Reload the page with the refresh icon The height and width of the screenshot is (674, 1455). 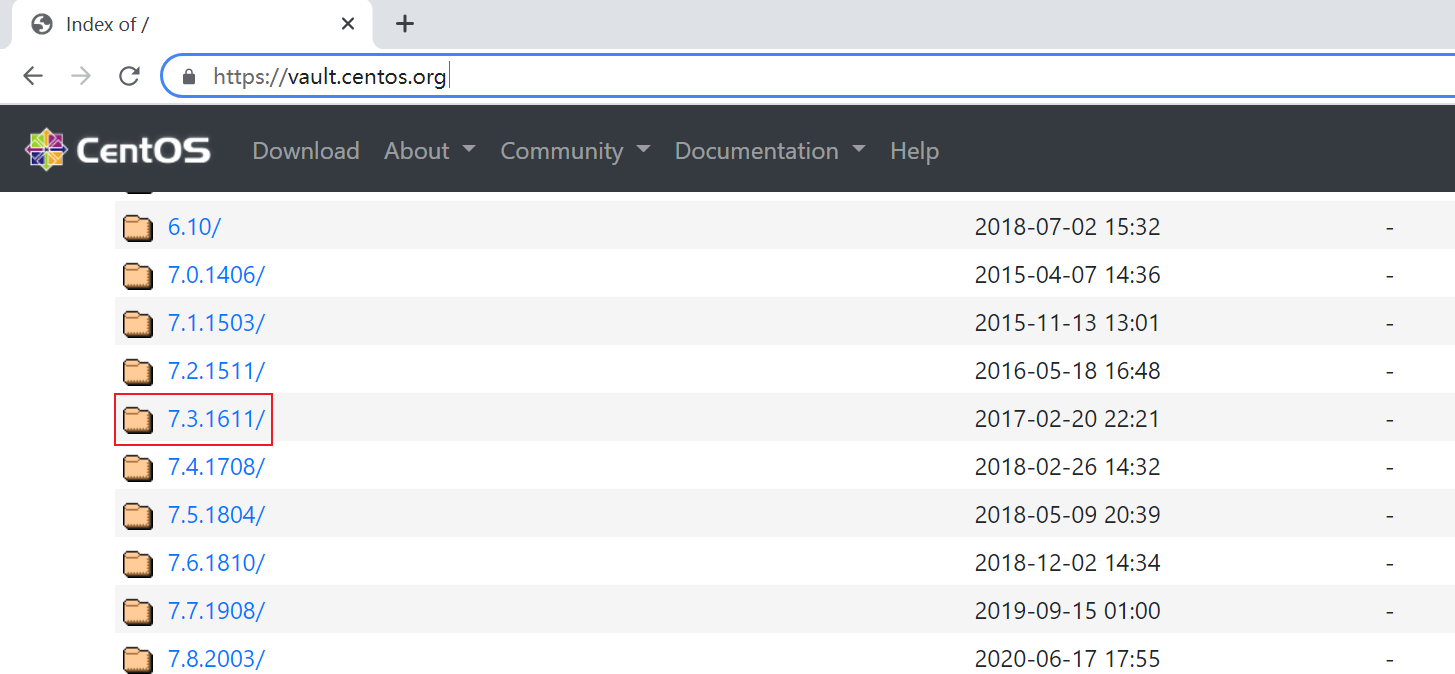[x=129, y=76]
